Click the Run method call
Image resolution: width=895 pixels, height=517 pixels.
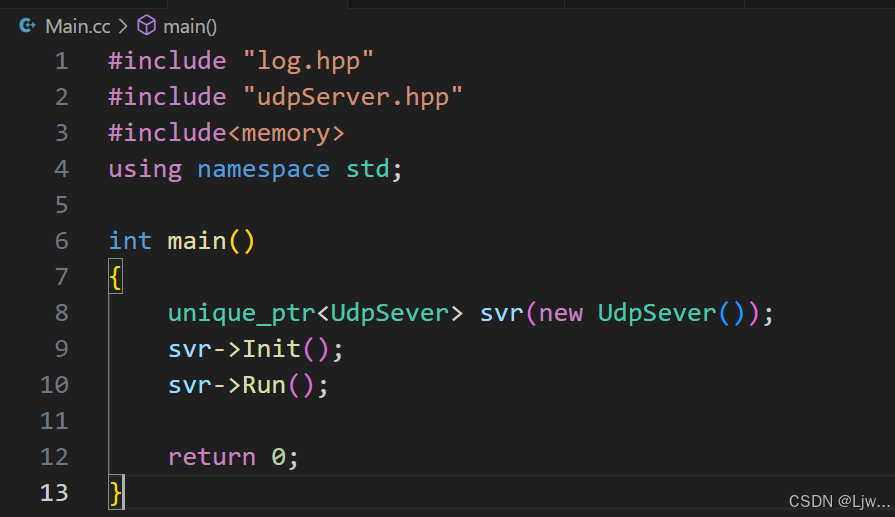[264, 385]
